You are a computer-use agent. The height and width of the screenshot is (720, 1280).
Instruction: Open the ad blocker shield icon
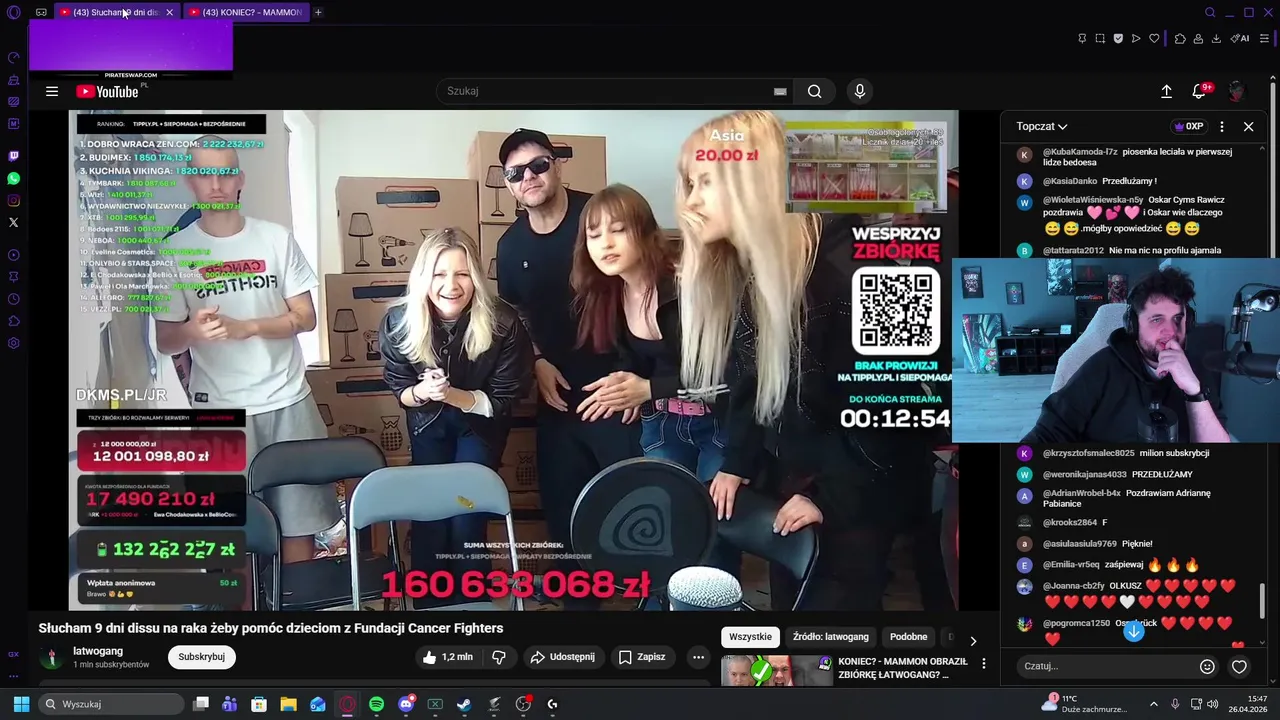point(1118,39)
